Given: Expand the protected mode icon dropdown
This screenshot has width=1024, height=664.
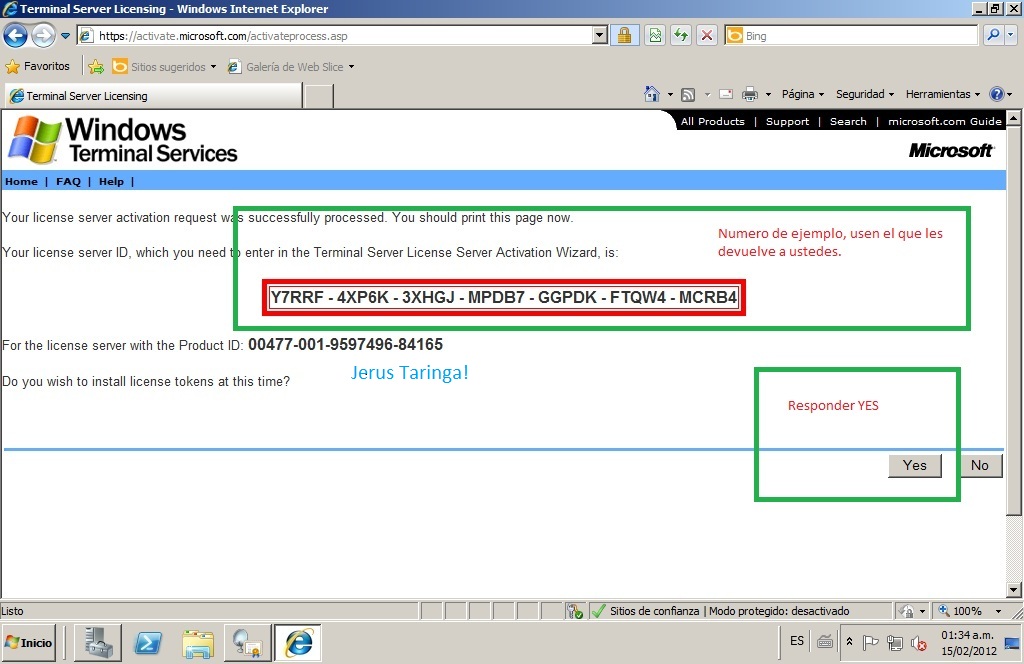Looking at the screenshot, I should pos(922,612).
